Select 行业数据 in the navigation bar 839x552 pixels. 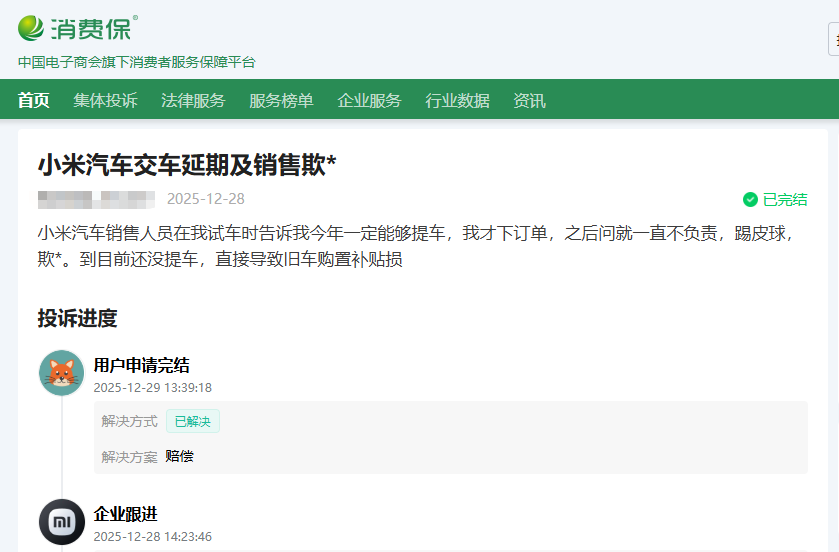[x=457, y=101]
